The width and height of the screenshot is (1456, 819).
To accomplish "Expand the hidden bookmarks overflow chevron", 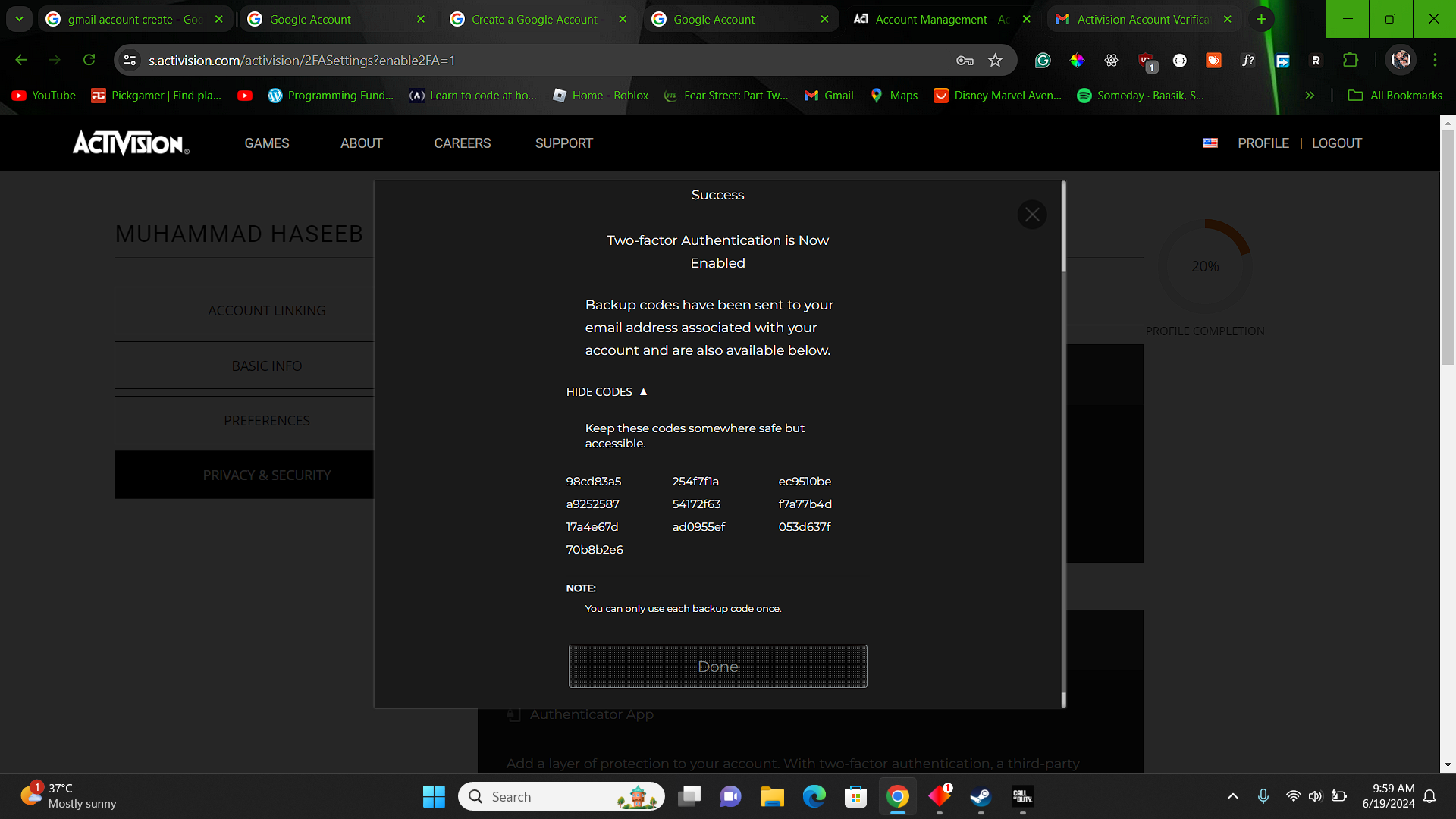I will pyautogui.click(x=1310, y=96).
